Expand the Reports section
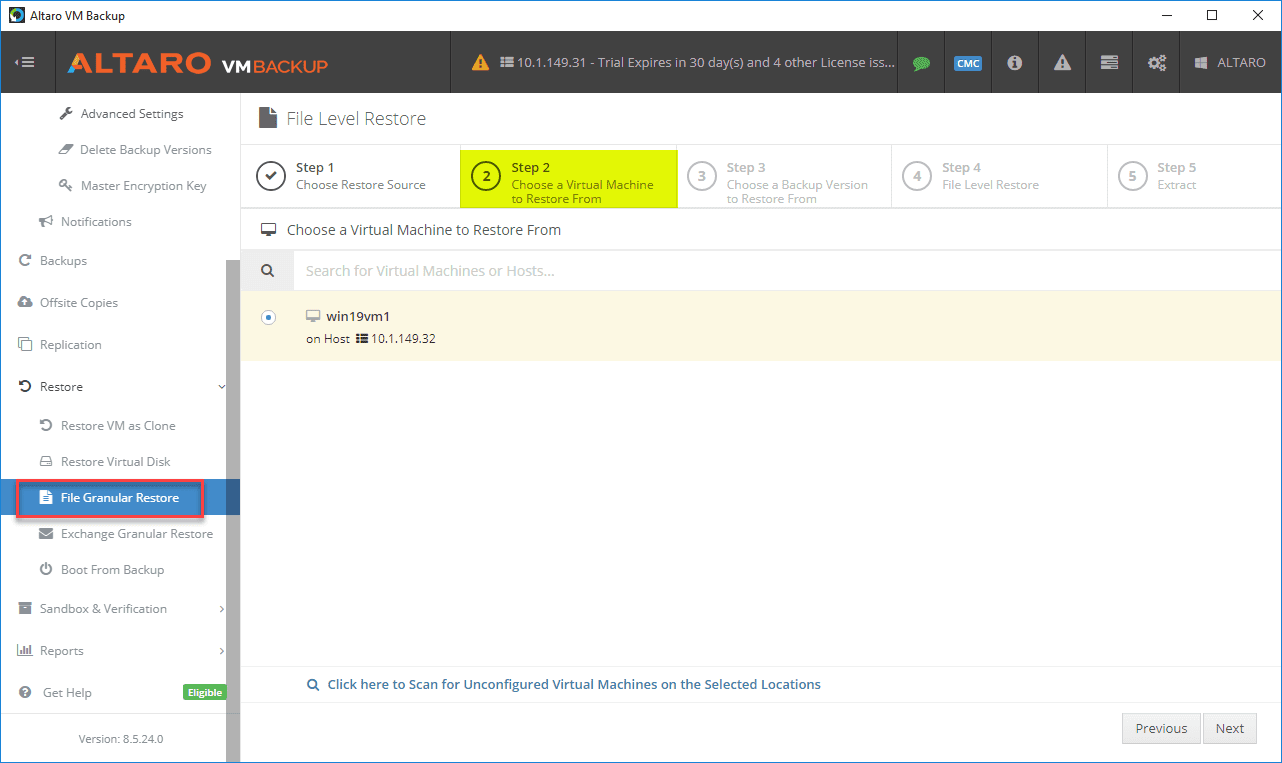Viewport: 1282px width, 763px height. point(64,650)
